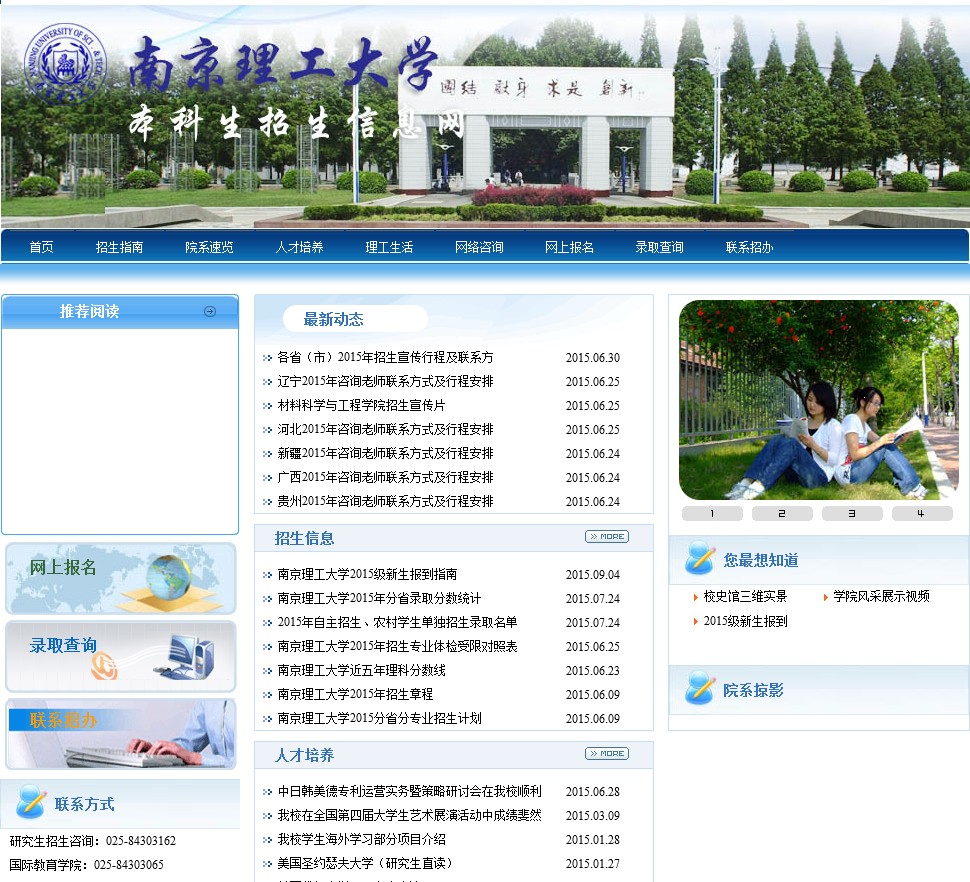Open 联系招办 navigation item

point(749,247)
